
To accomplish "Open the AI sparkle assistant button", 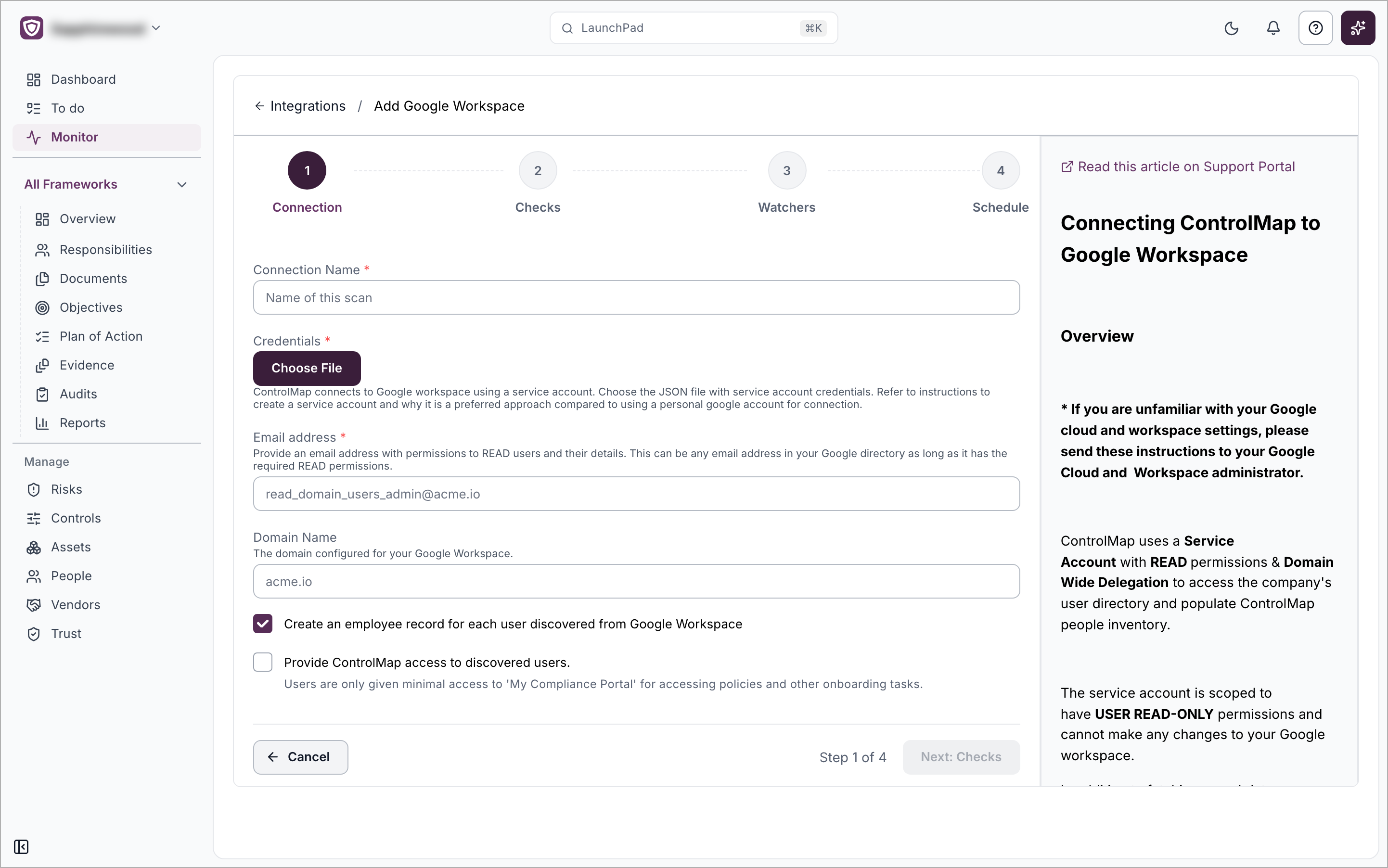I will point(1358,28).
